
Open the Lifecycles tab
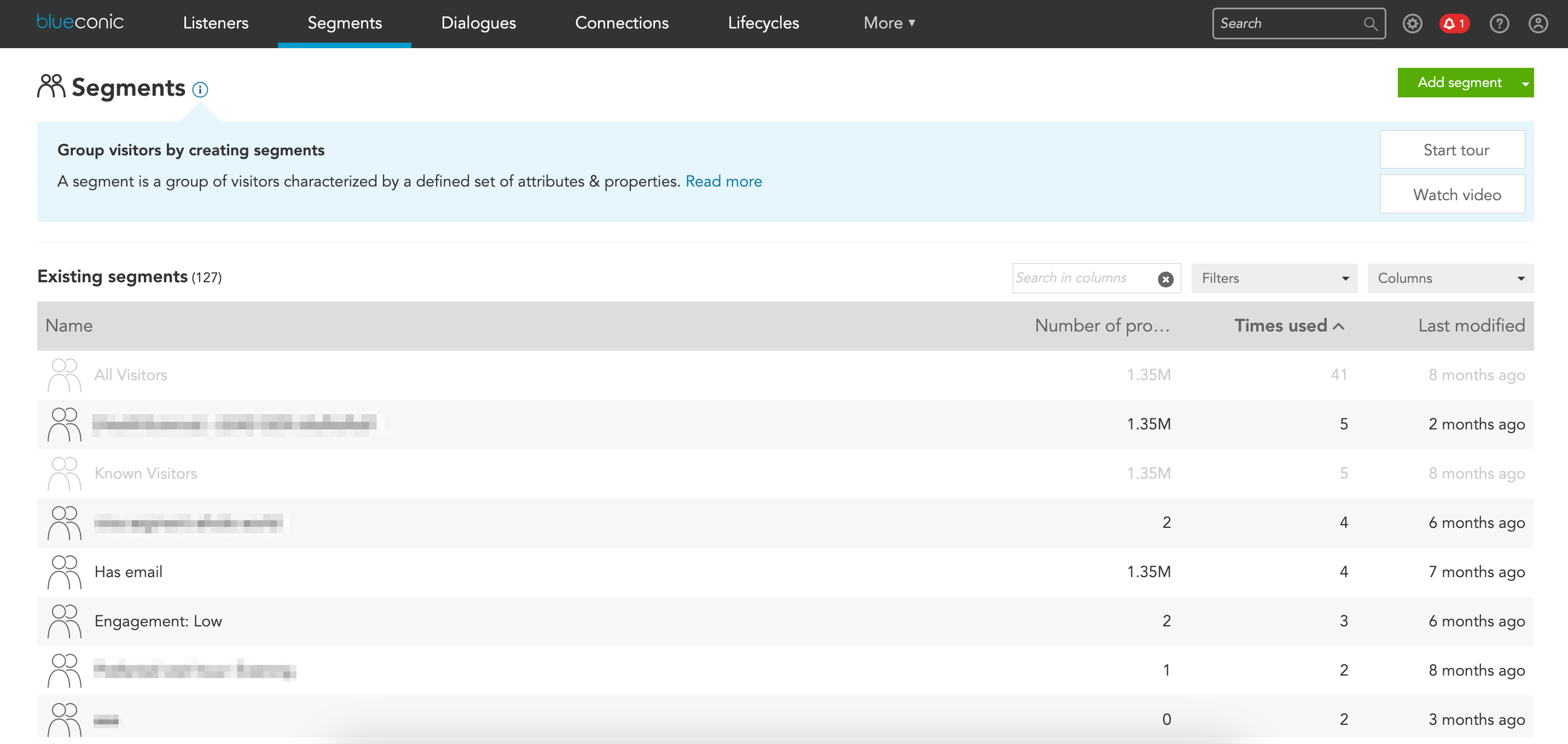point(763,23)
